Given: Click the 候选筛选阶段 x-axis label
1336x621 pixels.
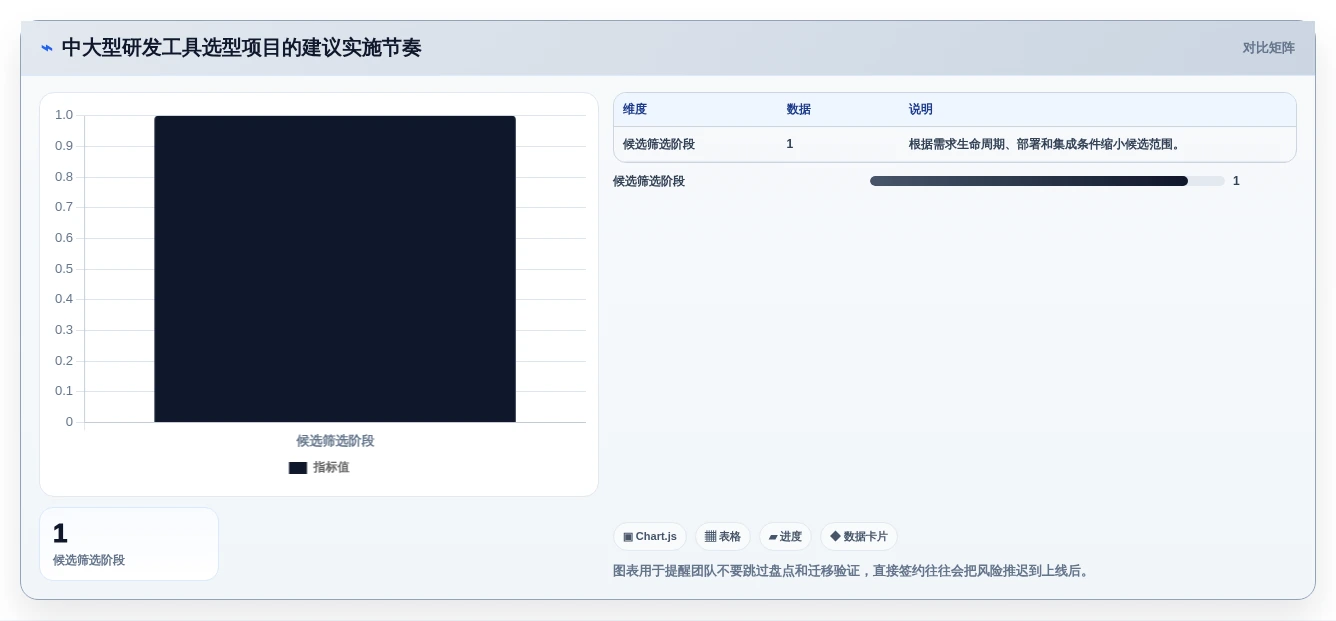Looking at the screenshot, I should 335,441.
